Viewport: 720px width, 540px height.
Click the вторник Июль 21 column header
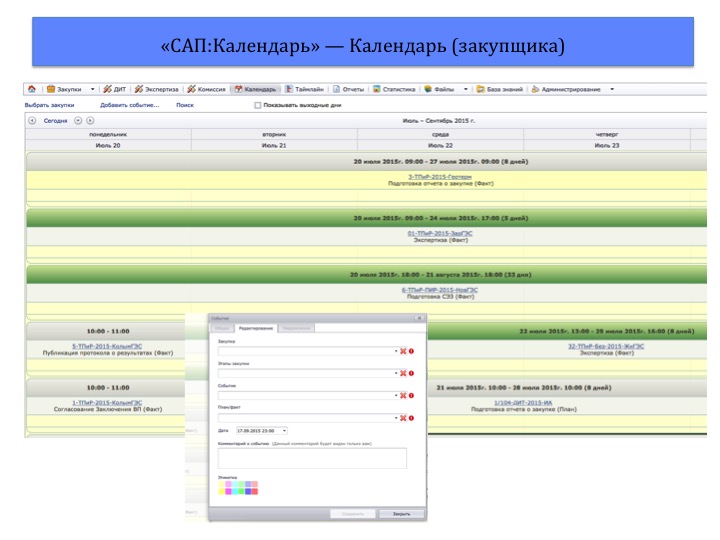(x=274, y=140)
